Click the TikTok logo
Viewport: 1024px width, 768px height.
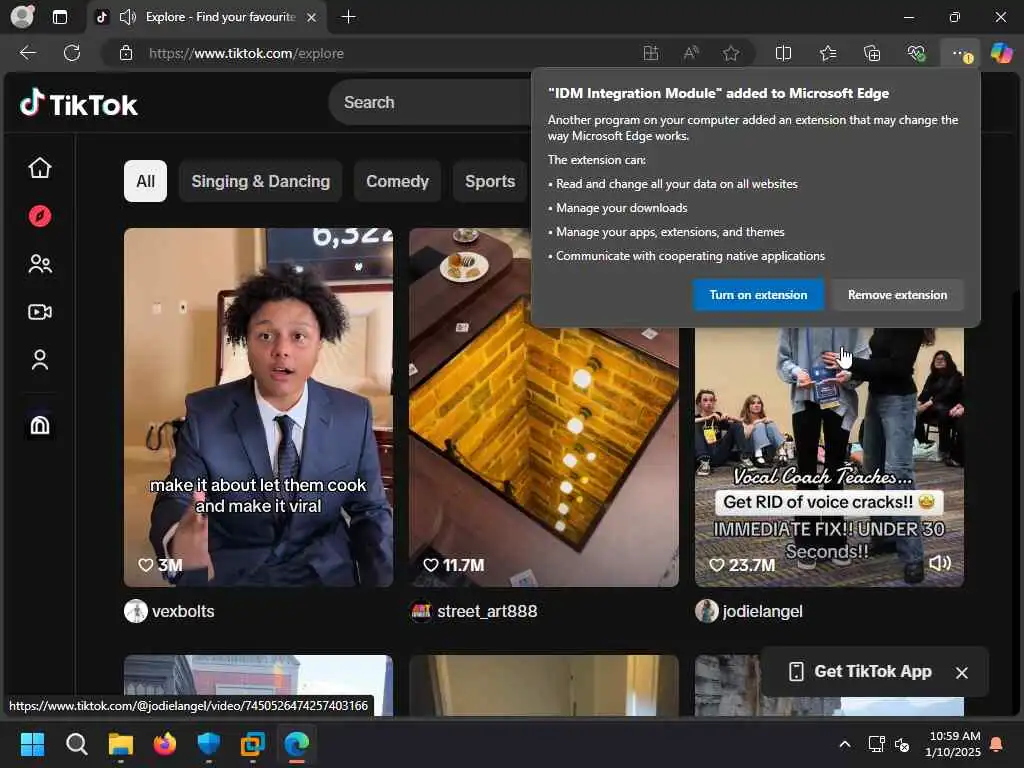[x=79, y=104]
